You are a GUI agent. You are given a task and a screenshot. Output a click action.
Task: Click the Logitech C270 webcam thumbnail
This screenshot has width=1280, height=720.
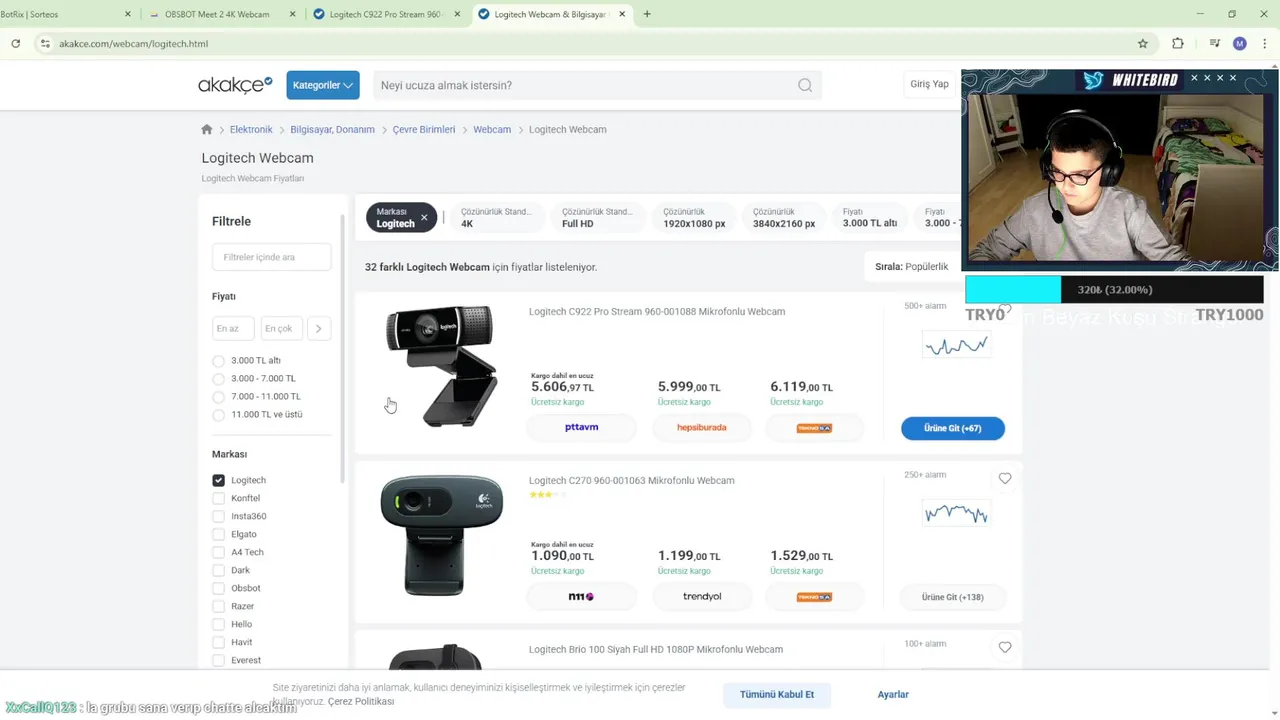click(x=441, y=536)
